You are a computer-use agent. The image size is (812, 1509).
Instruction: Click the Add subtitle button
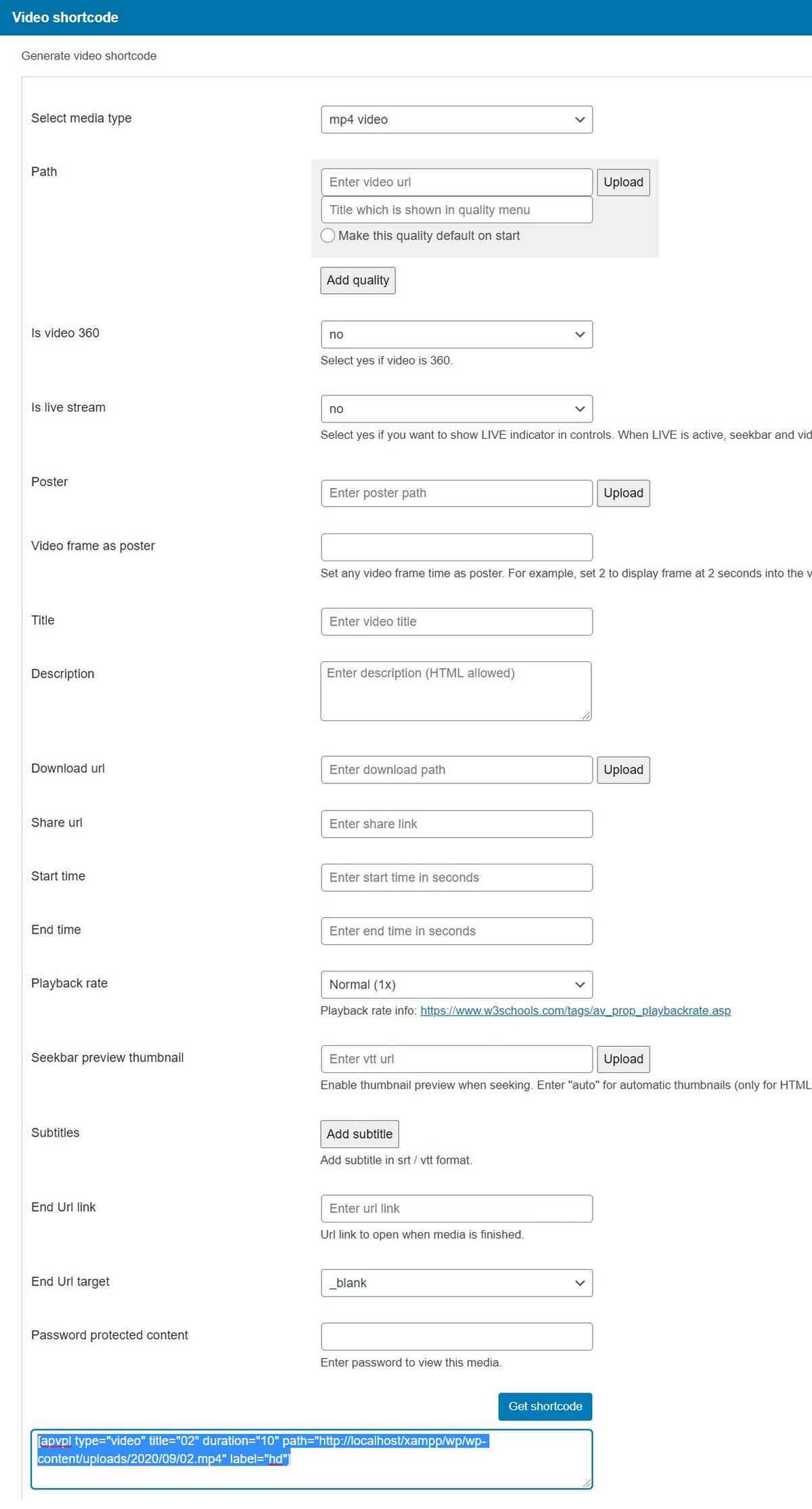[x=359, y=1134]
